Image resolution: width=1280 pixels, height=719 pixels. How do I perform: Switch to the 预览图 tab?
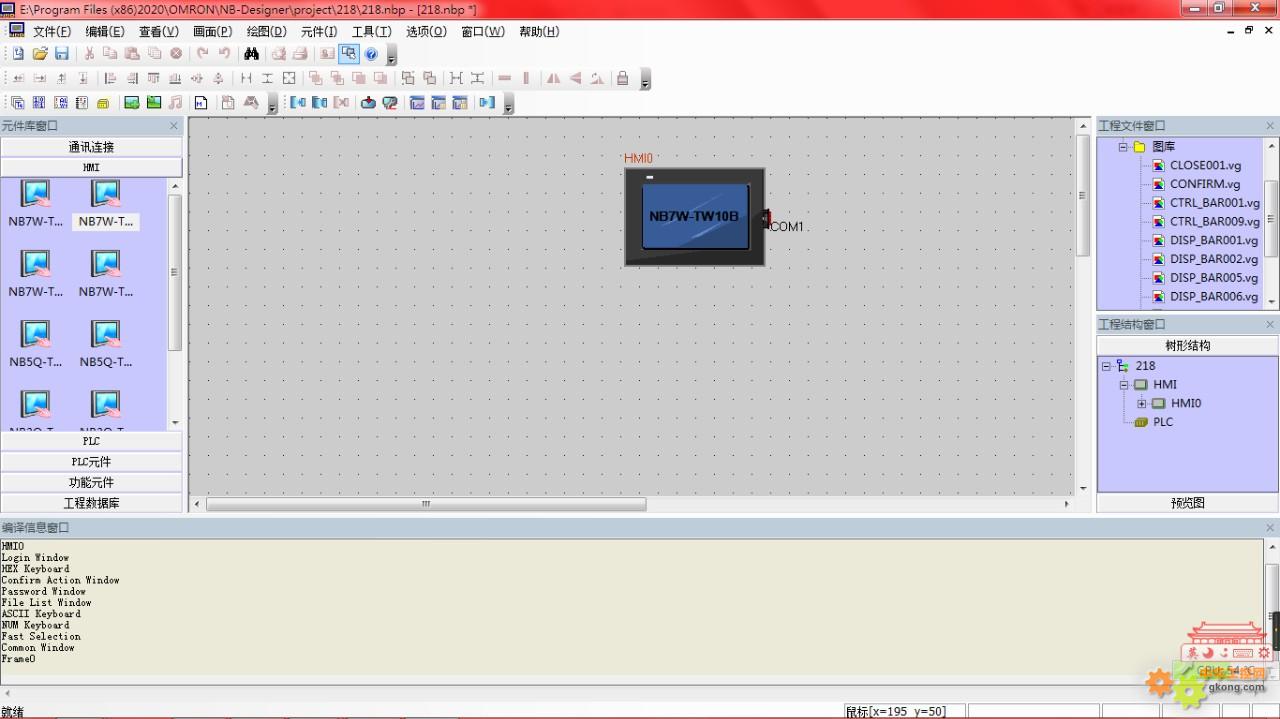1187,503
